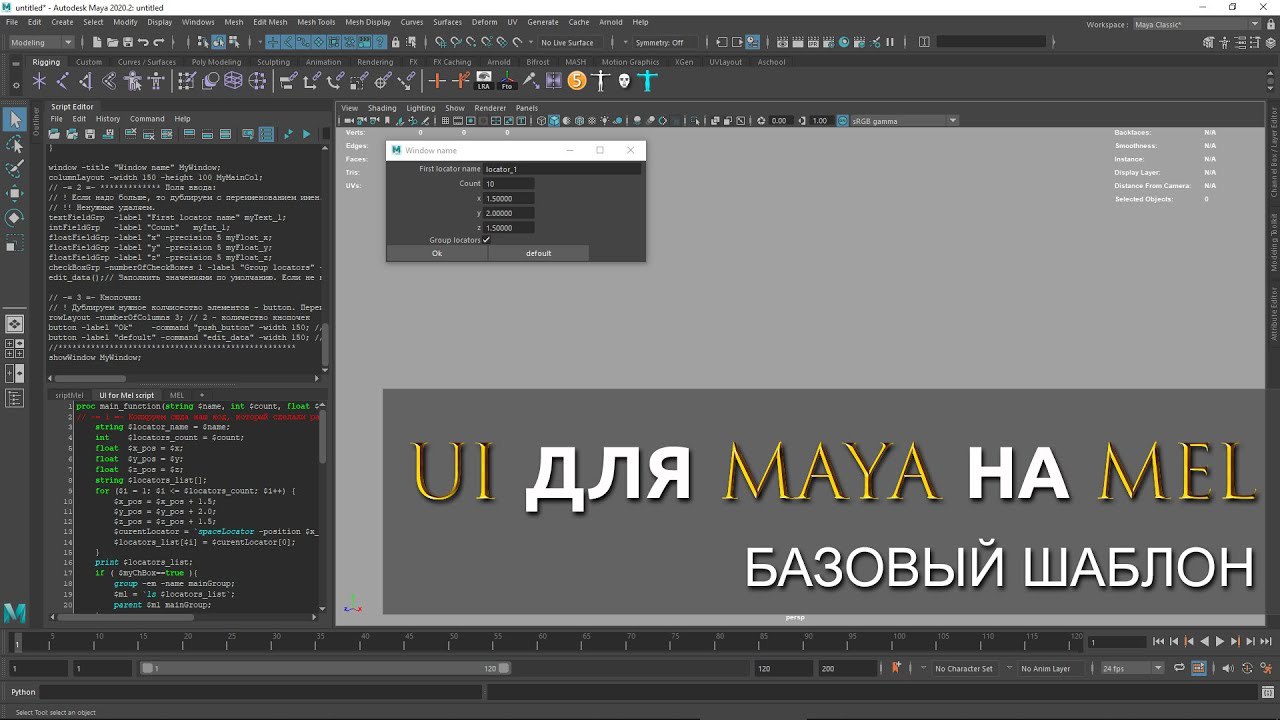Open the 24 fps frame rate dropdown
1280x720 pixels.
(1132, 668)
